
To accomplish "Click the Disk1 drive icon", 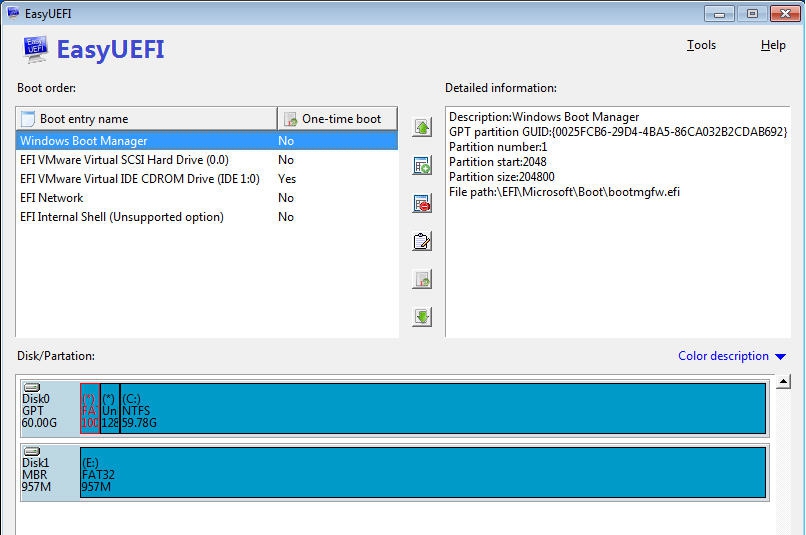I will [32, 451].
